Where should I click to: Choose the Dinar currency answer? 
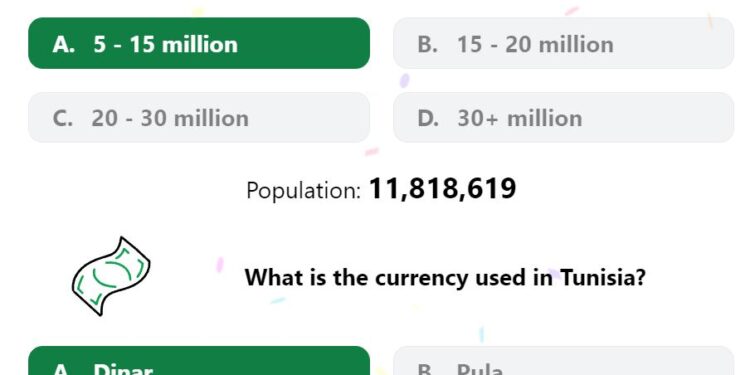coord(199,361)
